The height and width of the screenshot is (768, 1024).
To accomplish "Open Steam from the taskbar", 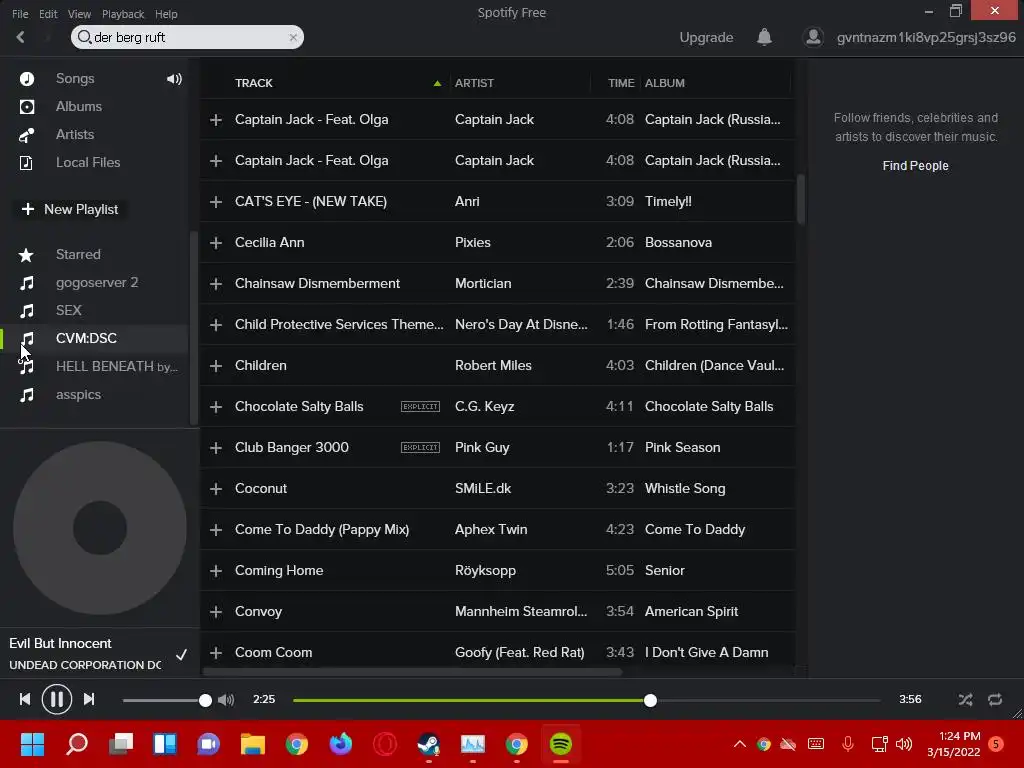I will [428, 744].
